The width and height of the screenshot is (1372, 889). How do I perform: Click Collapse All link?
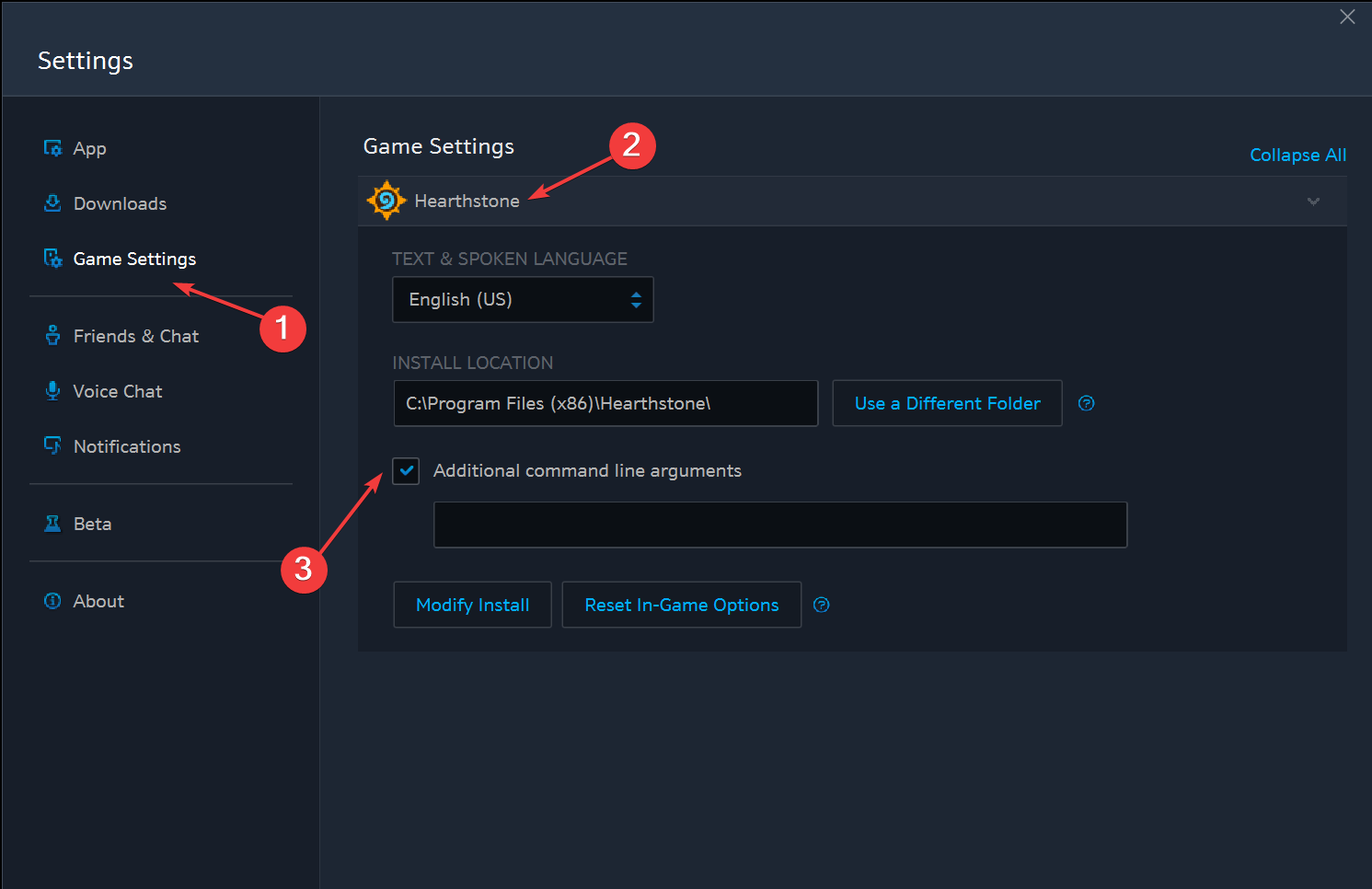tap(1297, 156)
